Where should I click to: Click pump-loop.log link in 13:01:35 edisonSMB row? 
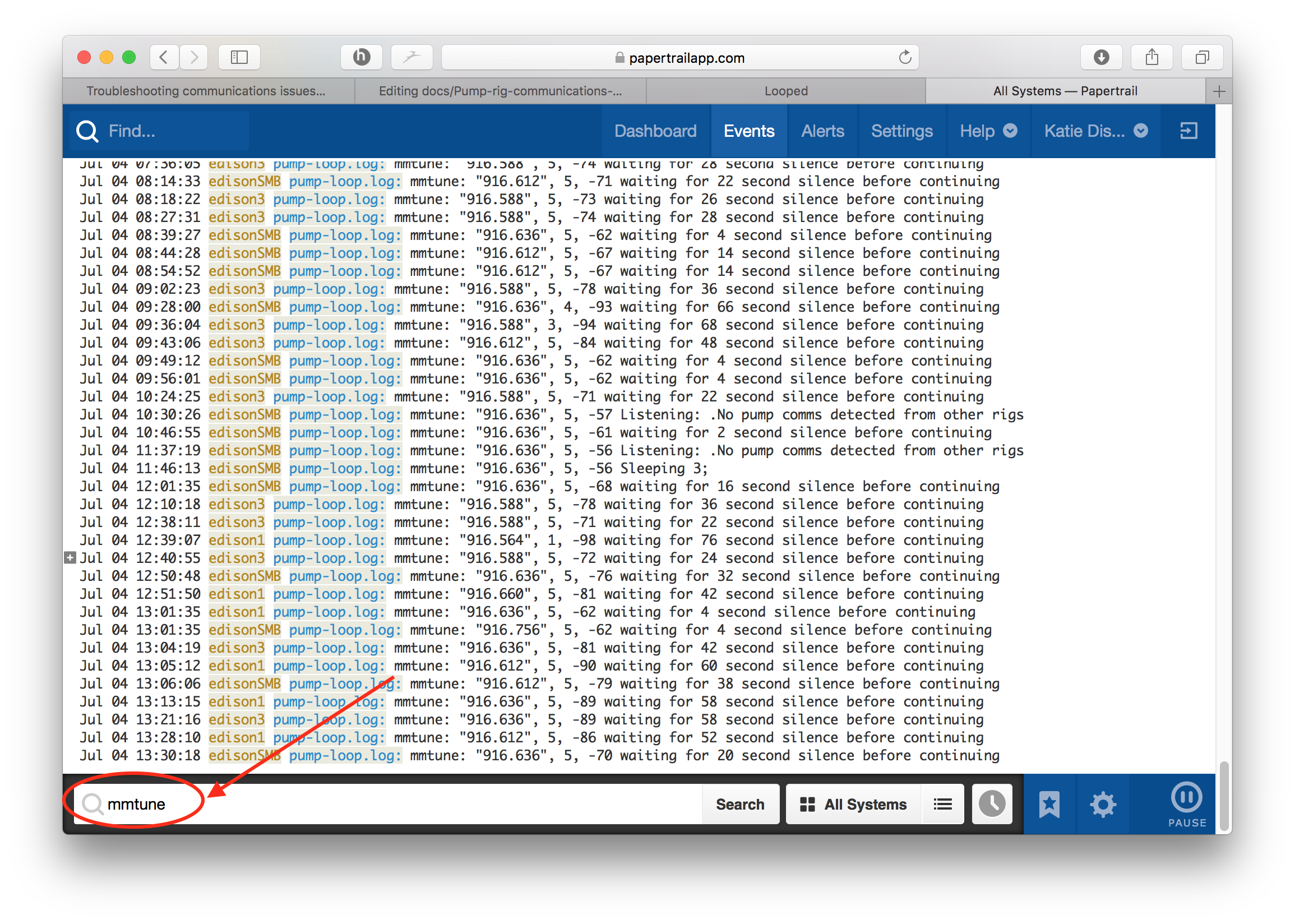click(345, 630)
